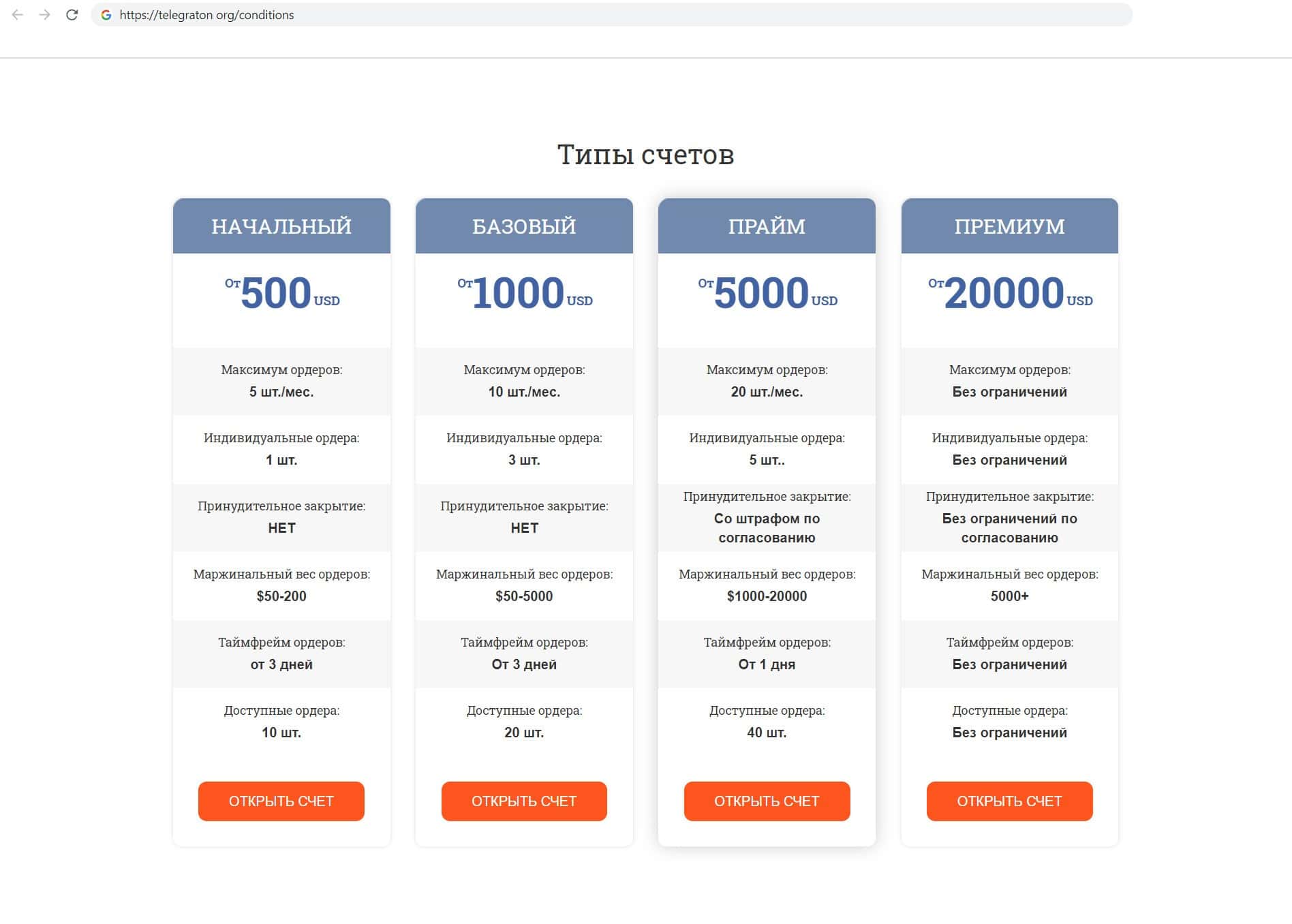The width and height of the screenshot is (1292, 924).
Task: Select the НАЧАЛЬНЫЙ plan header
Action: point(281,226)
